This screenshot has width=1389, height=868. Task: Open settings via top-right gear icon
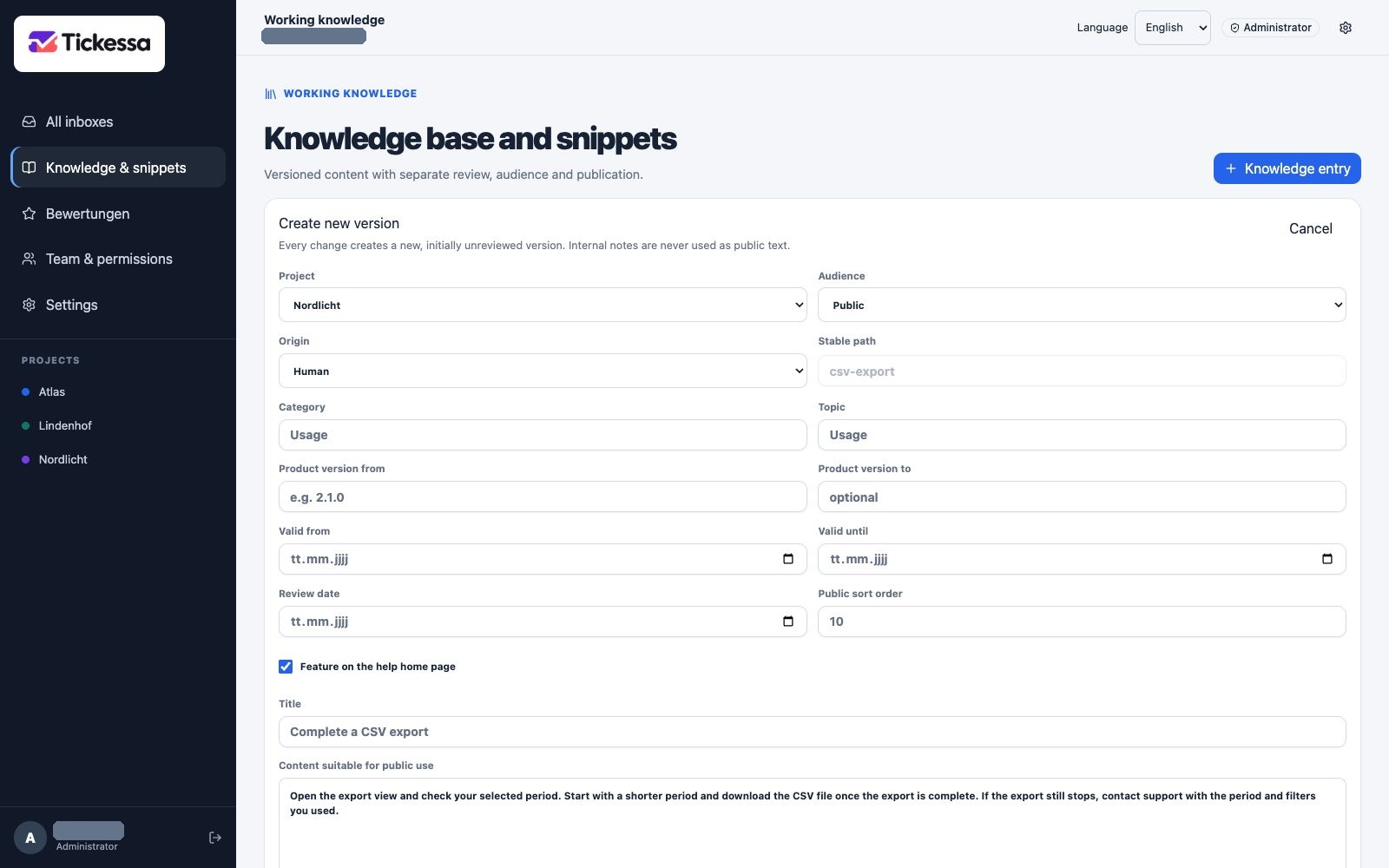tap(1346, 28)
